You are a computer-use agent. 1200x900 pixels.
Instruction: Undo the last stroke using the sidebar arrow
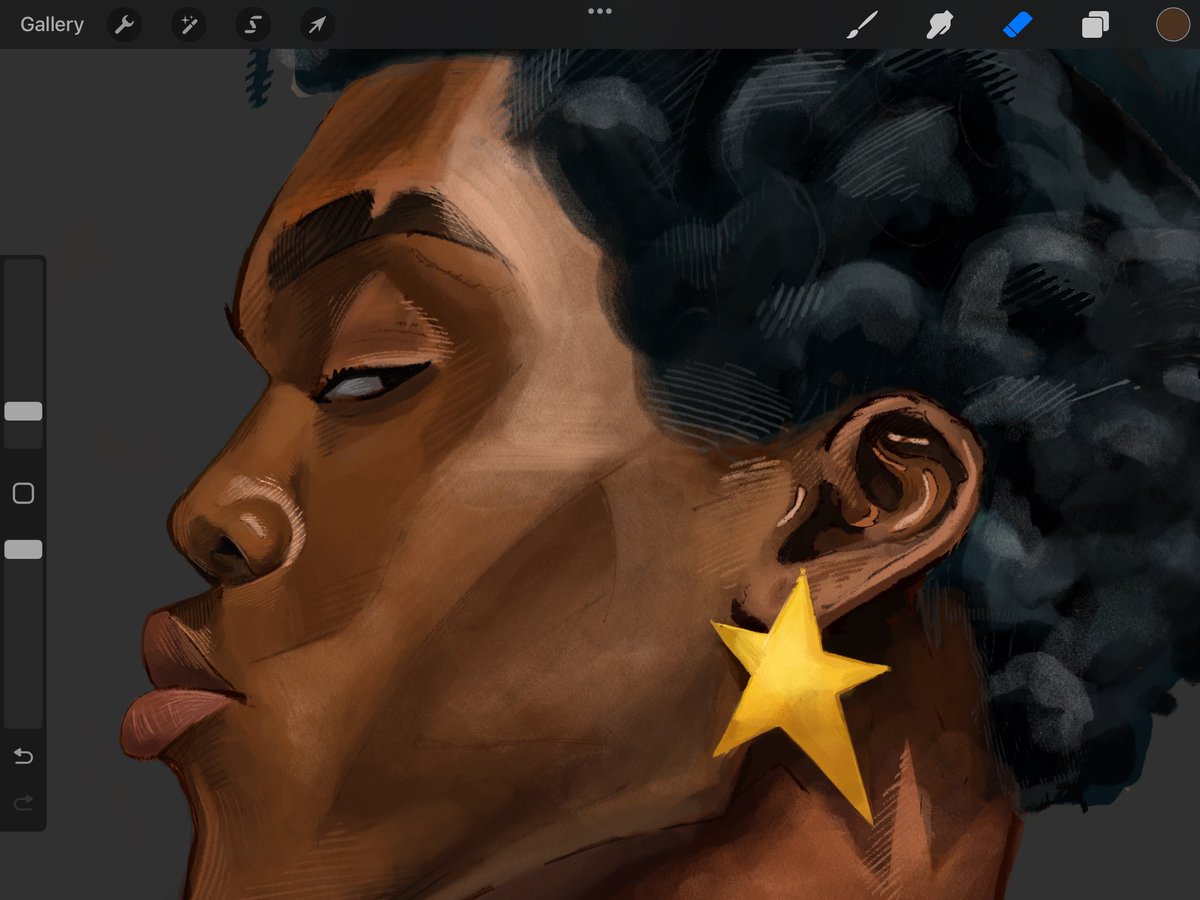click(23, 756)
